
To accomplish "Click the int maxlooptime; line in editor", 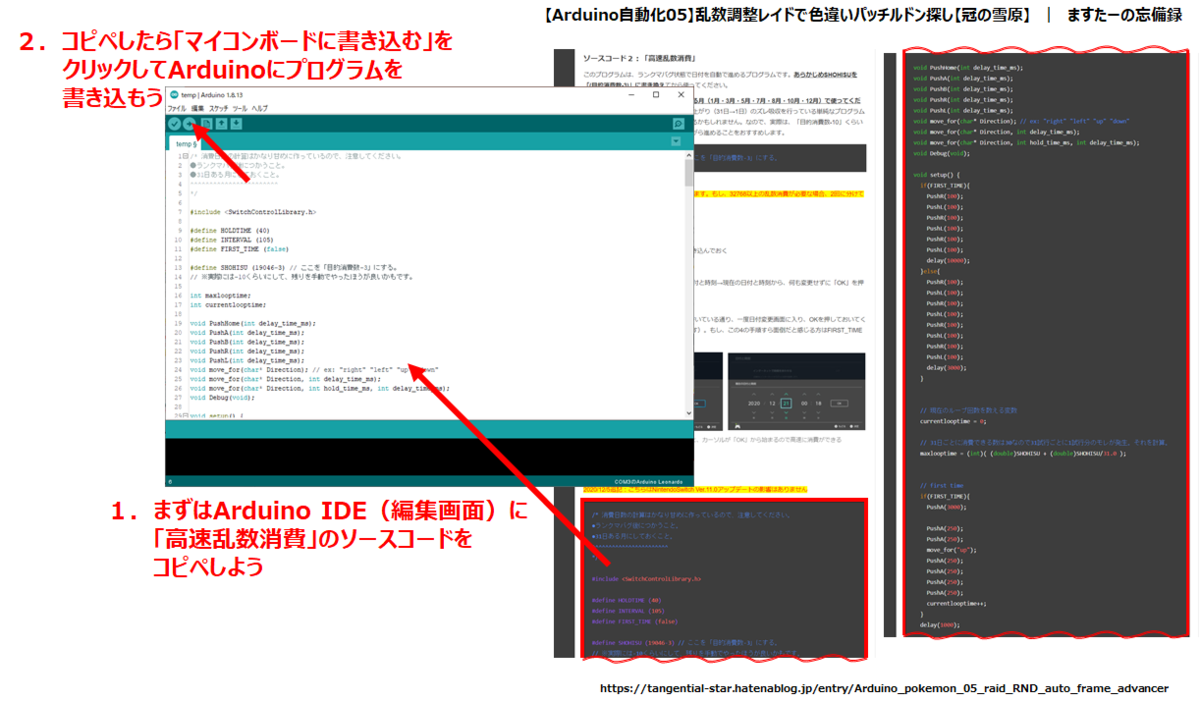I will coord(219,296).
